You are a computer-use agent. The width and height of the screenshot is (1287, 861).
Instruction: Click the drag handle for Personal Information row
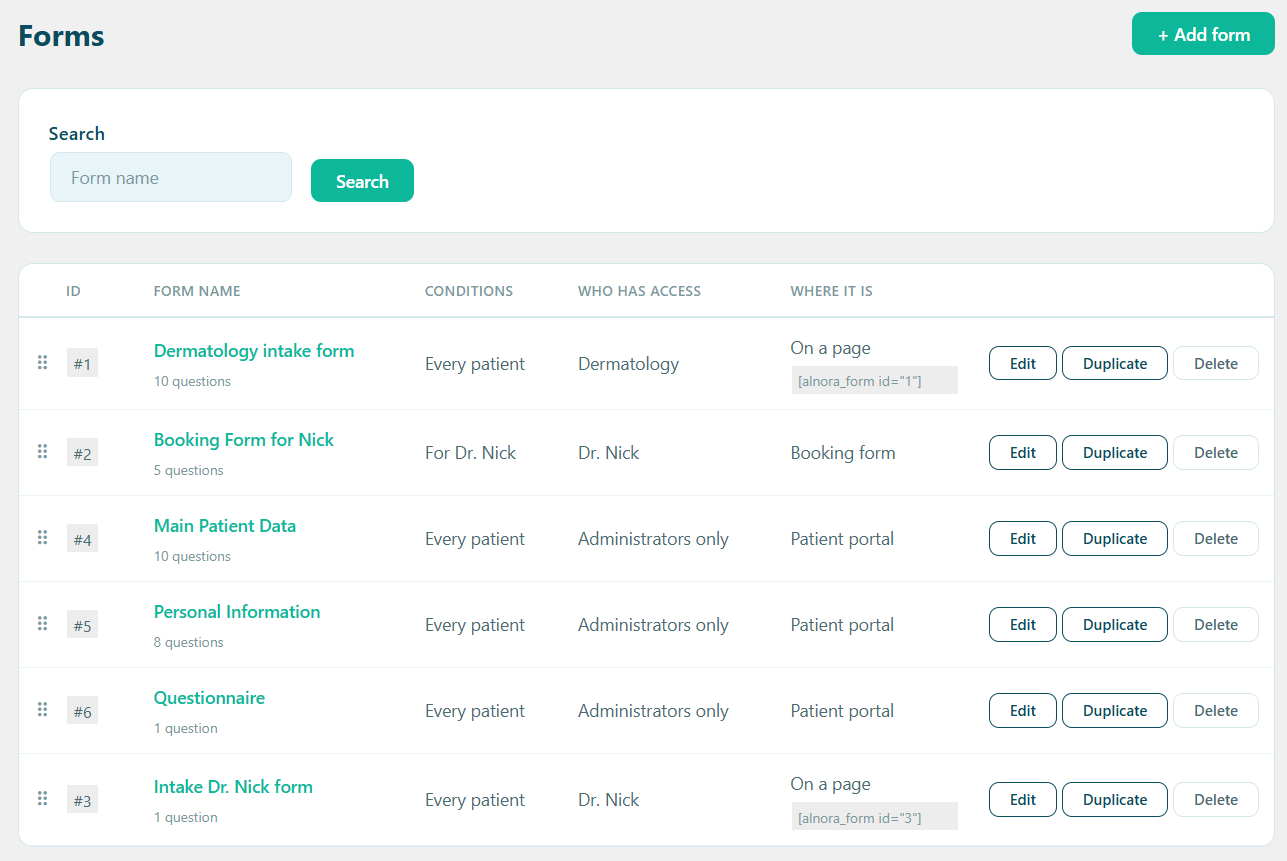pyautogui.click(x=42, y=623)
